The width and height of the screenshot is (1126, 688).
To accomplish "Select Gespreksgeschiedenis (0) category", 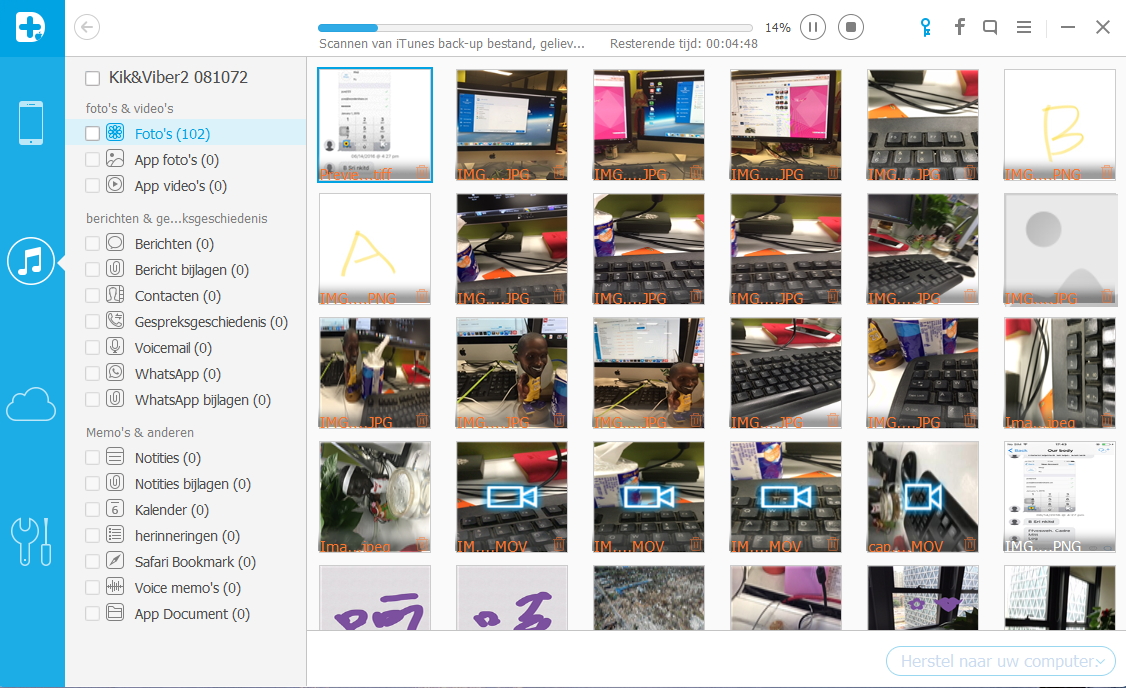I will pos(186,322).
